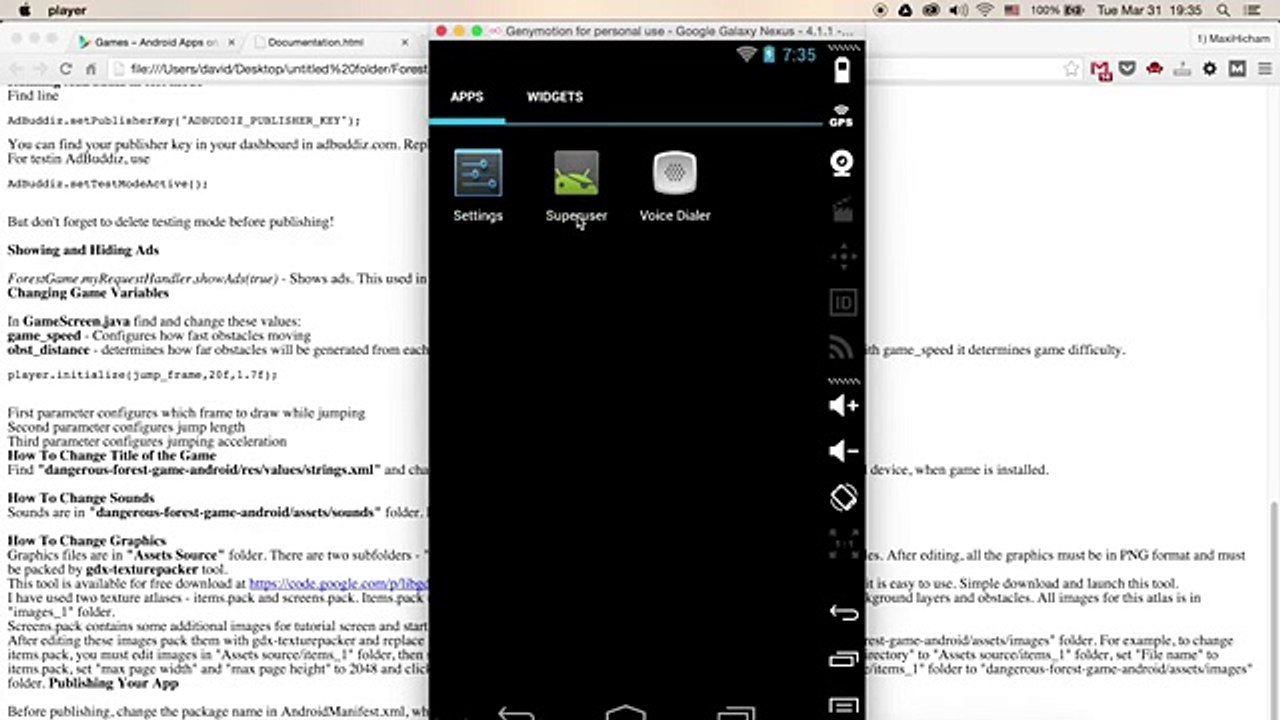Rotate the emulator screen
This screenshot has width=1280, height=720.
tap(843, 497)
